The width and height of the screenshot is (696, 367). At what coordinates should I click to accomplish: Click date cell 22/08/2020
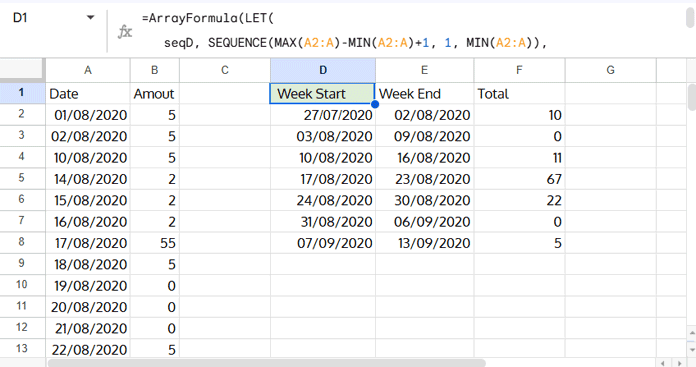coord(88,349)
